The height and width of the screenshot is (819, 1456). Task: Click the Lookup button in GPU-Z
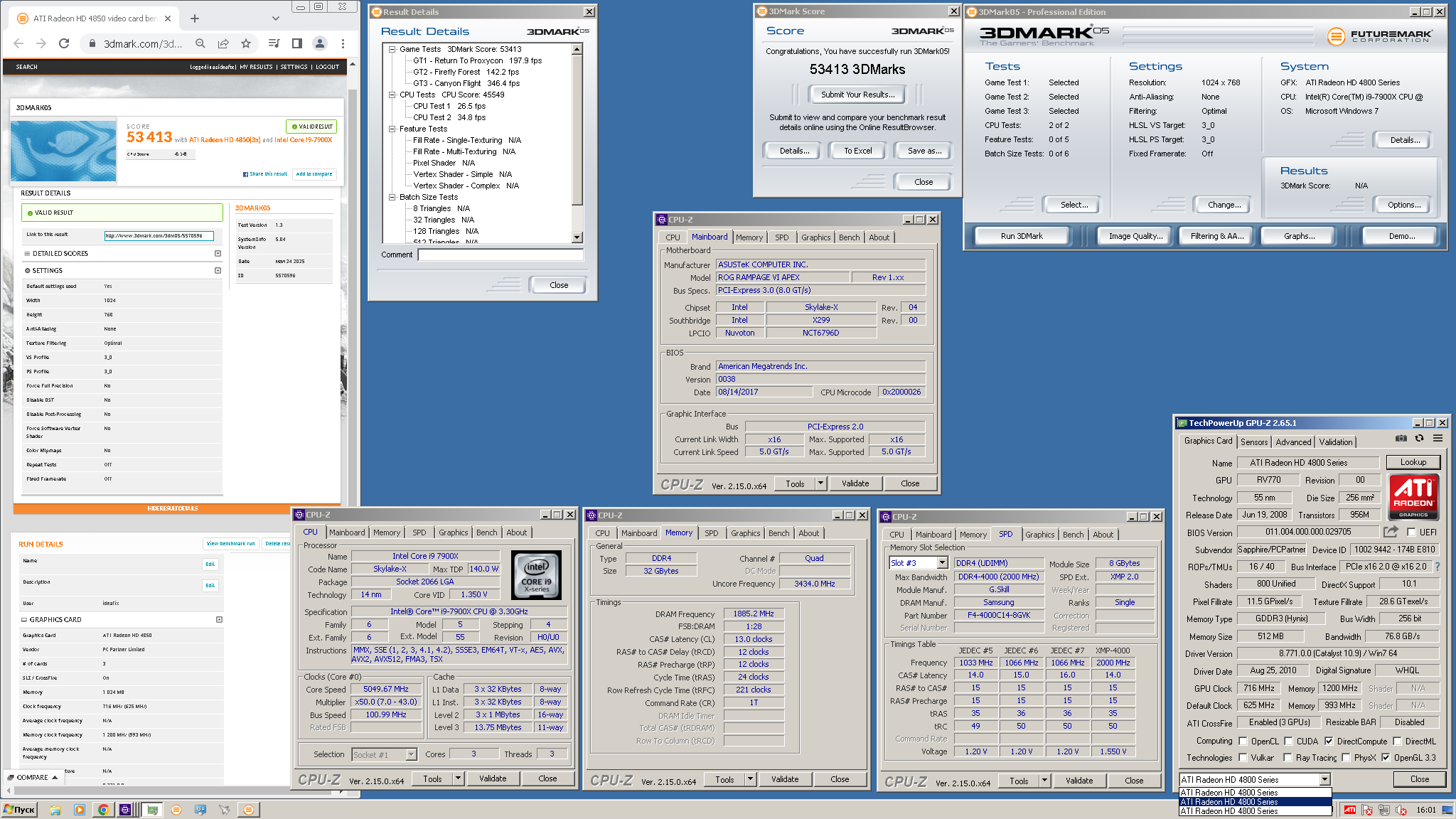click(x=1413, y=462)
